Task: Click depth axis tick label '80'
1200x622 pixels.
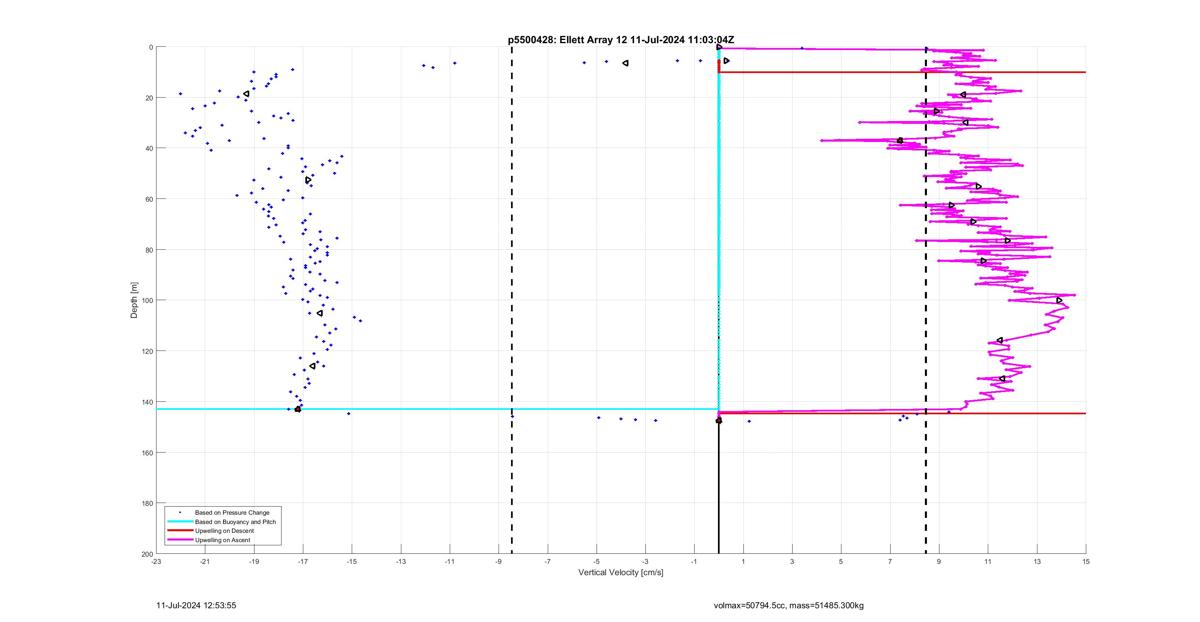Action: point(148,249)
